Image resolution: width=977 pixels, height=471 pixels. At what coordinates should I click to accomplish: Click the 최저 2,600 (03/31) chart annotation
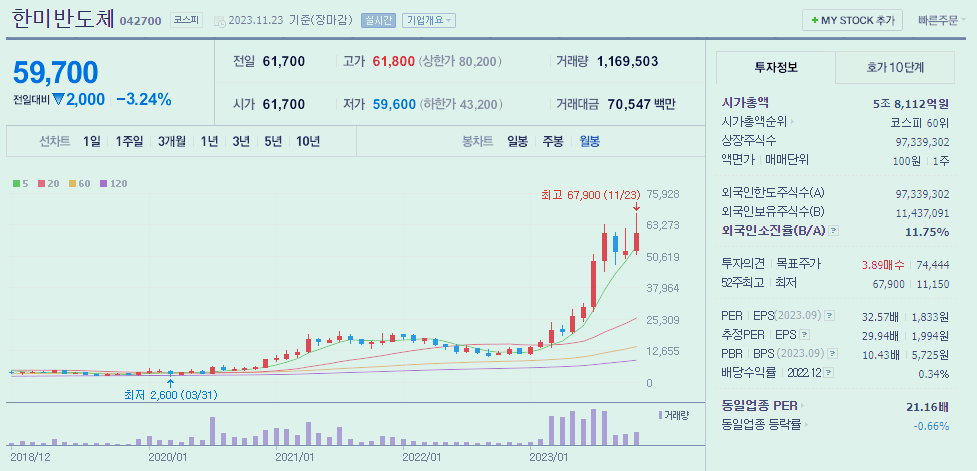171,394
